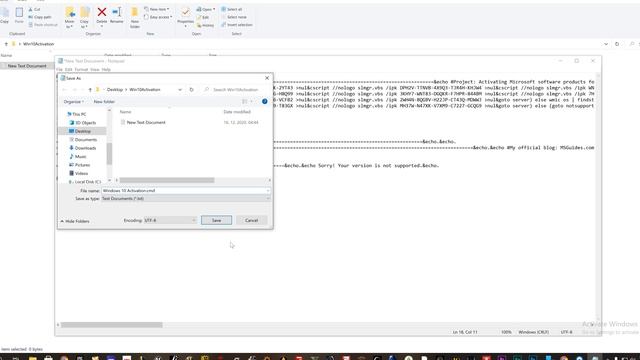Open the ribbon Open dropdown in Explorer
The image size is (640, 360).
pyautogui.click(x=206, y=9)
